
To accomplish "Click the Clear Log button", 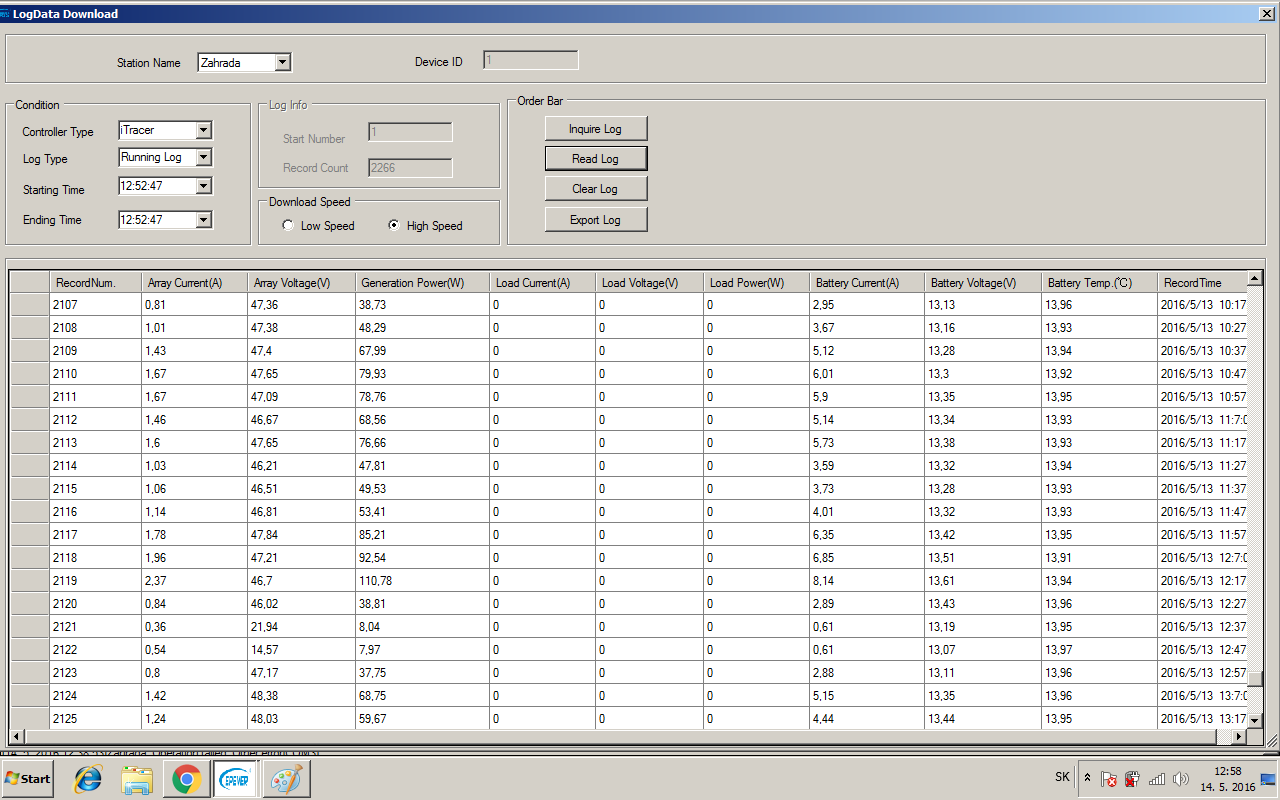I will coord(595,189).
